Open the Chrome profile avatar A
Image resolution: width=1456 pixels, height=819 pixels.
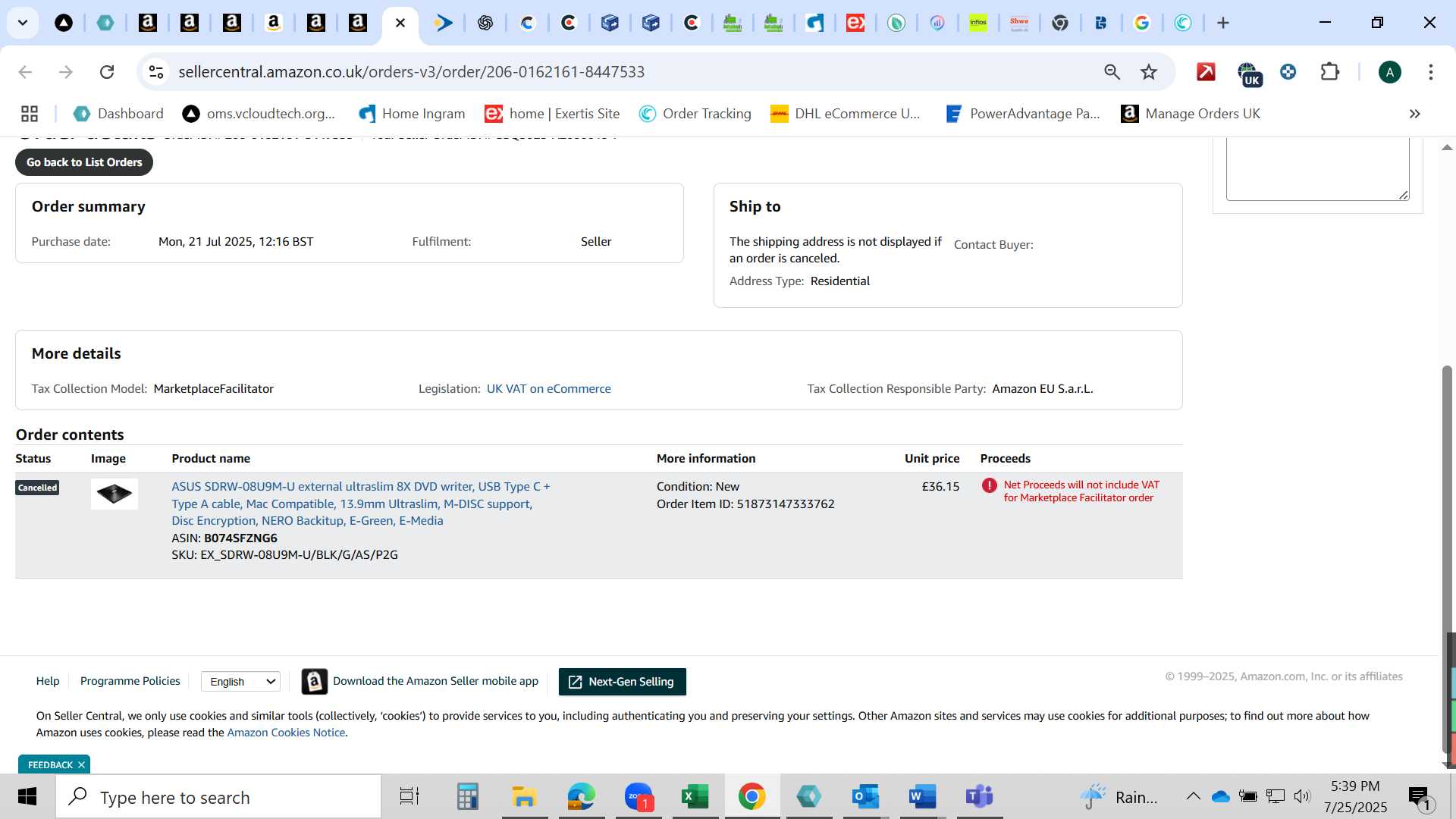click(x=1389, y=72)
